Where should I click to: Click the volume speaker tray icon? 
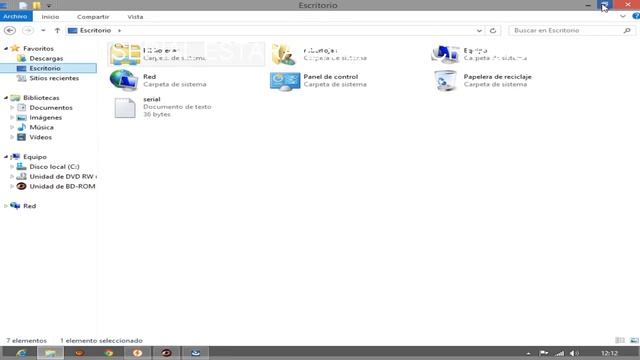pyautogui.click(x=574, y=353)
